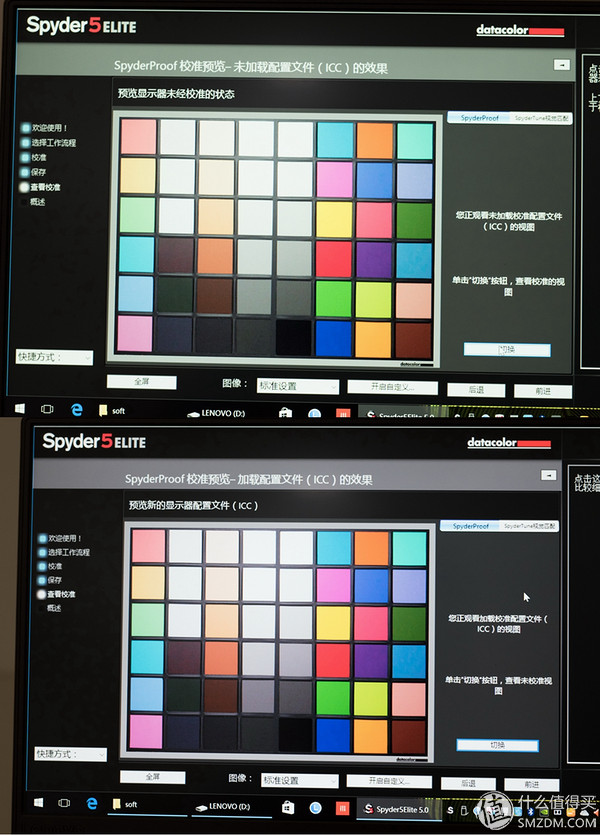The image size is (600, 835).
Task: Click 开启自定义 button in the lower window
Action: click(389, 781)
